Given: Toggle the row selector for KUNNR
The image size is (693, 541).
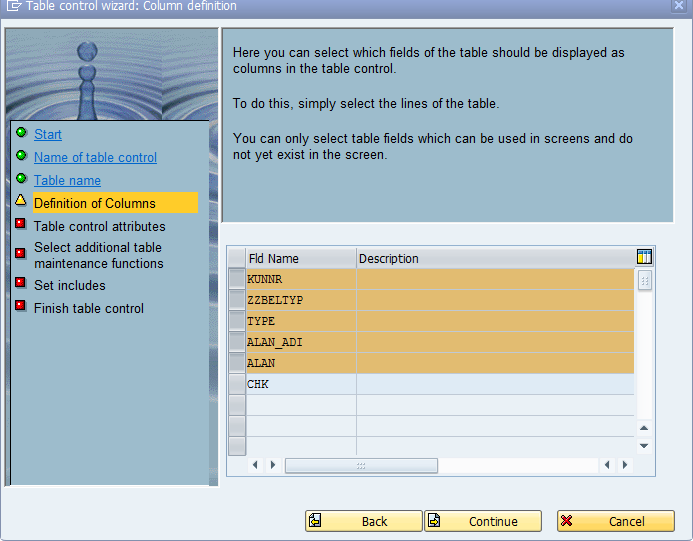Looking at the screenshot, I should pyautogui.click(x=237, y=279).
